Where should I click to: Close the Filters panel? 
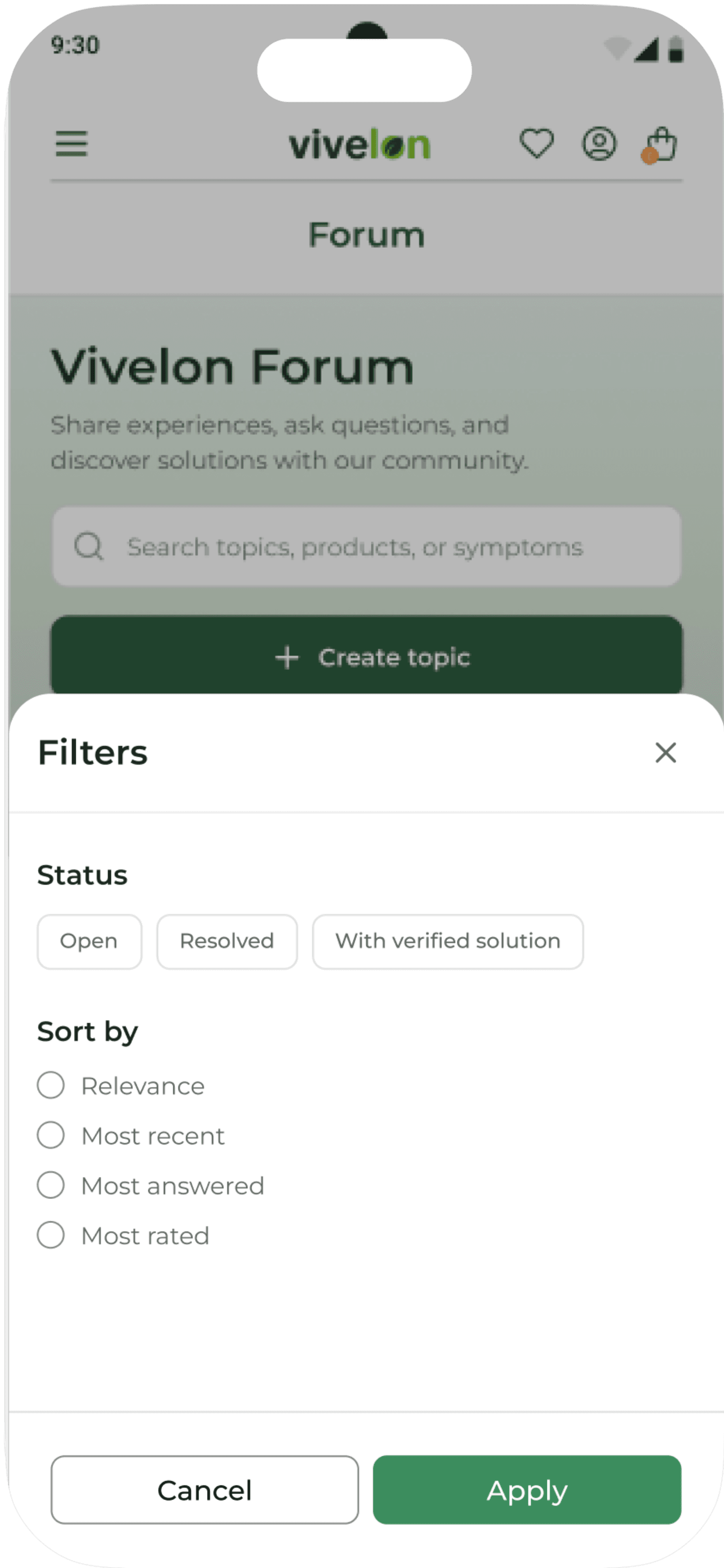click(666, 752)
